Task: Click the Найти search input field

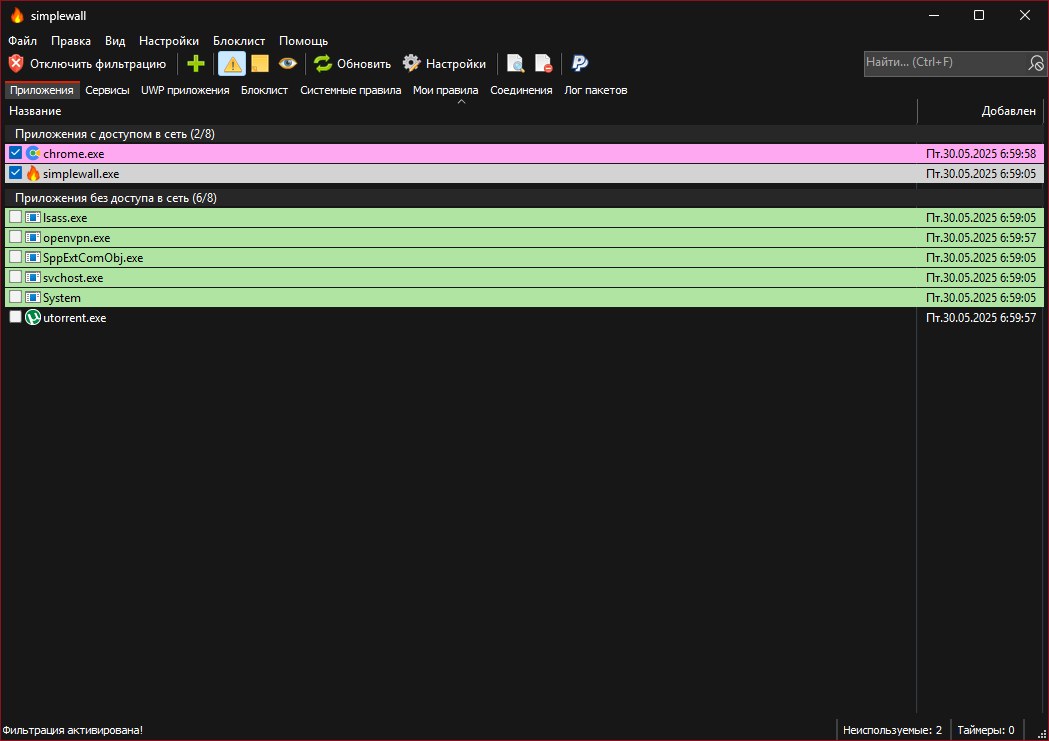Action: [945, 63]
